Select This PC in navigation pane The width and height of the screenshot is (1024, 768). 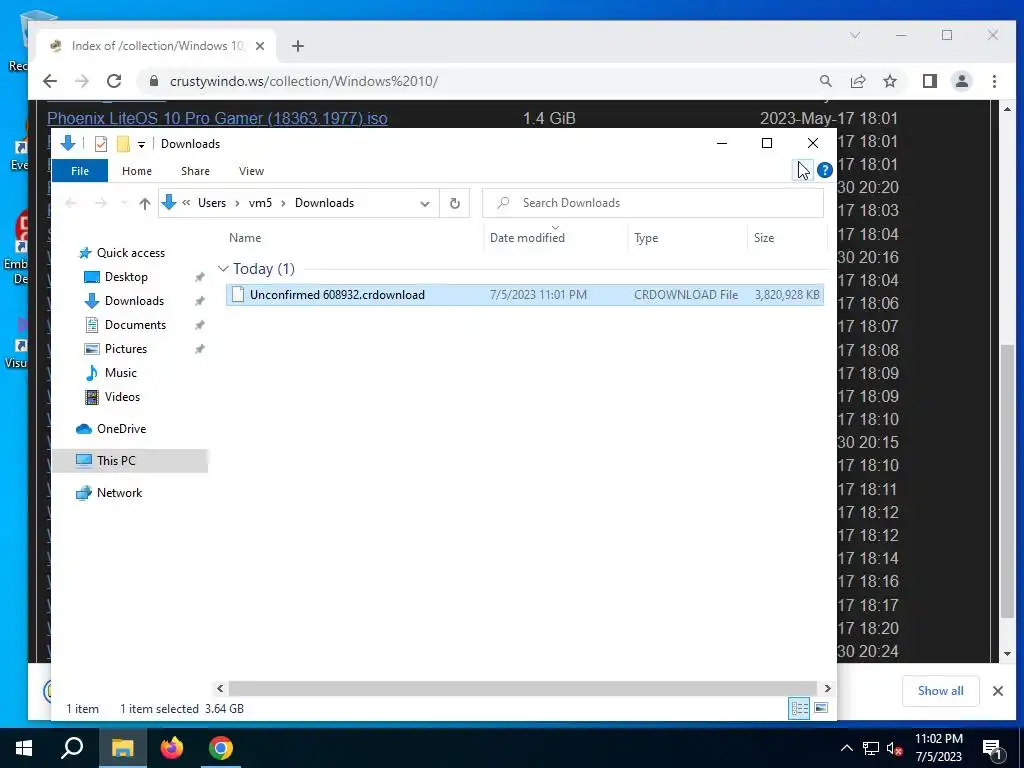[x=129, y=461]
